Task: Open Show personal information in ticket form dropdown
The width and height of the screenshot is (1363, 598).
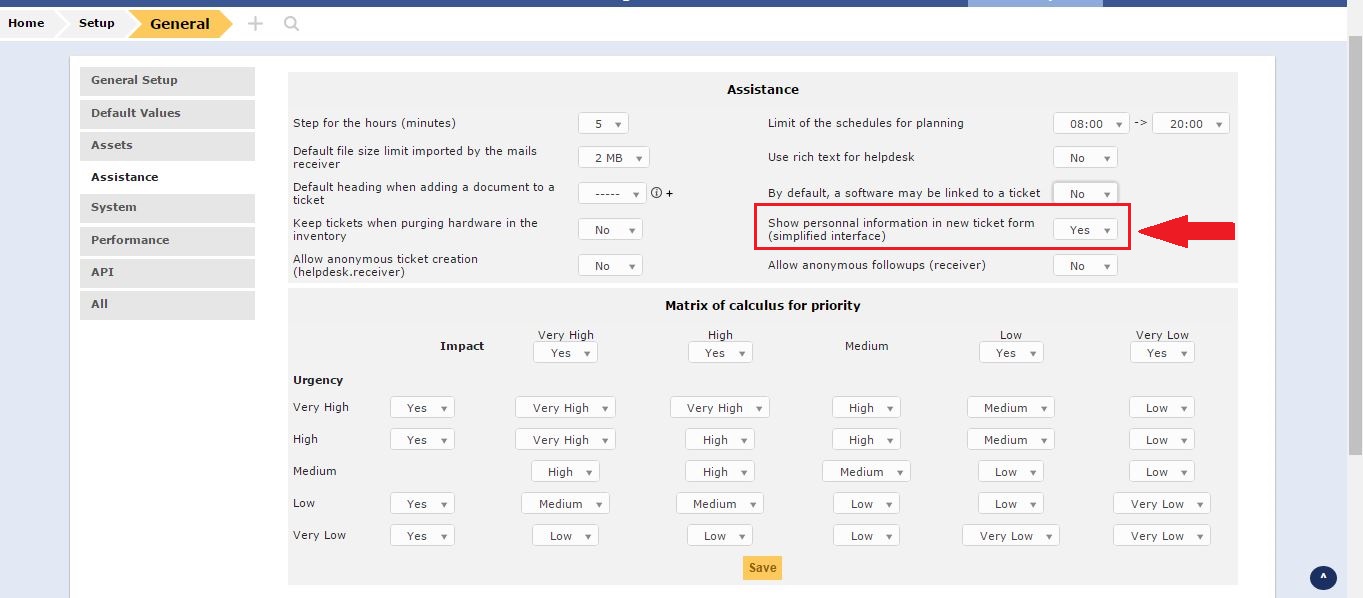Action: click(x=1085, y=230)
